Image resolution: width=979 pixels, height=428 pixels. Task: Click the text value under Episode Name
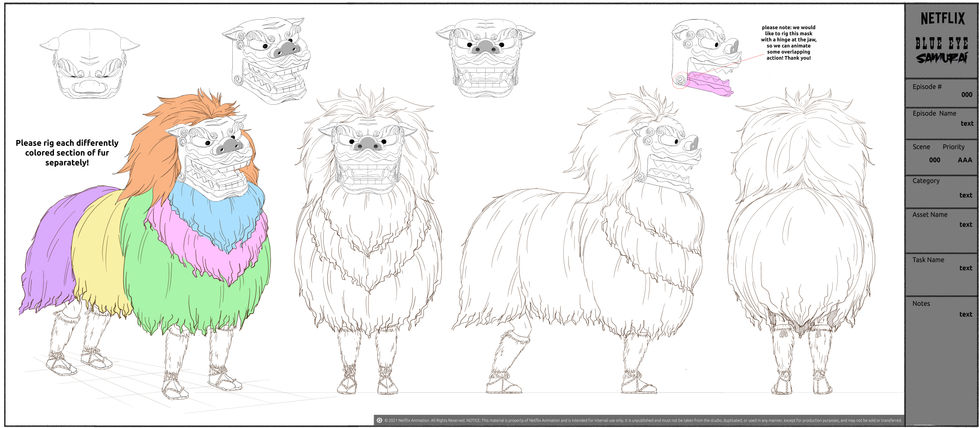(x=967, y=123)
